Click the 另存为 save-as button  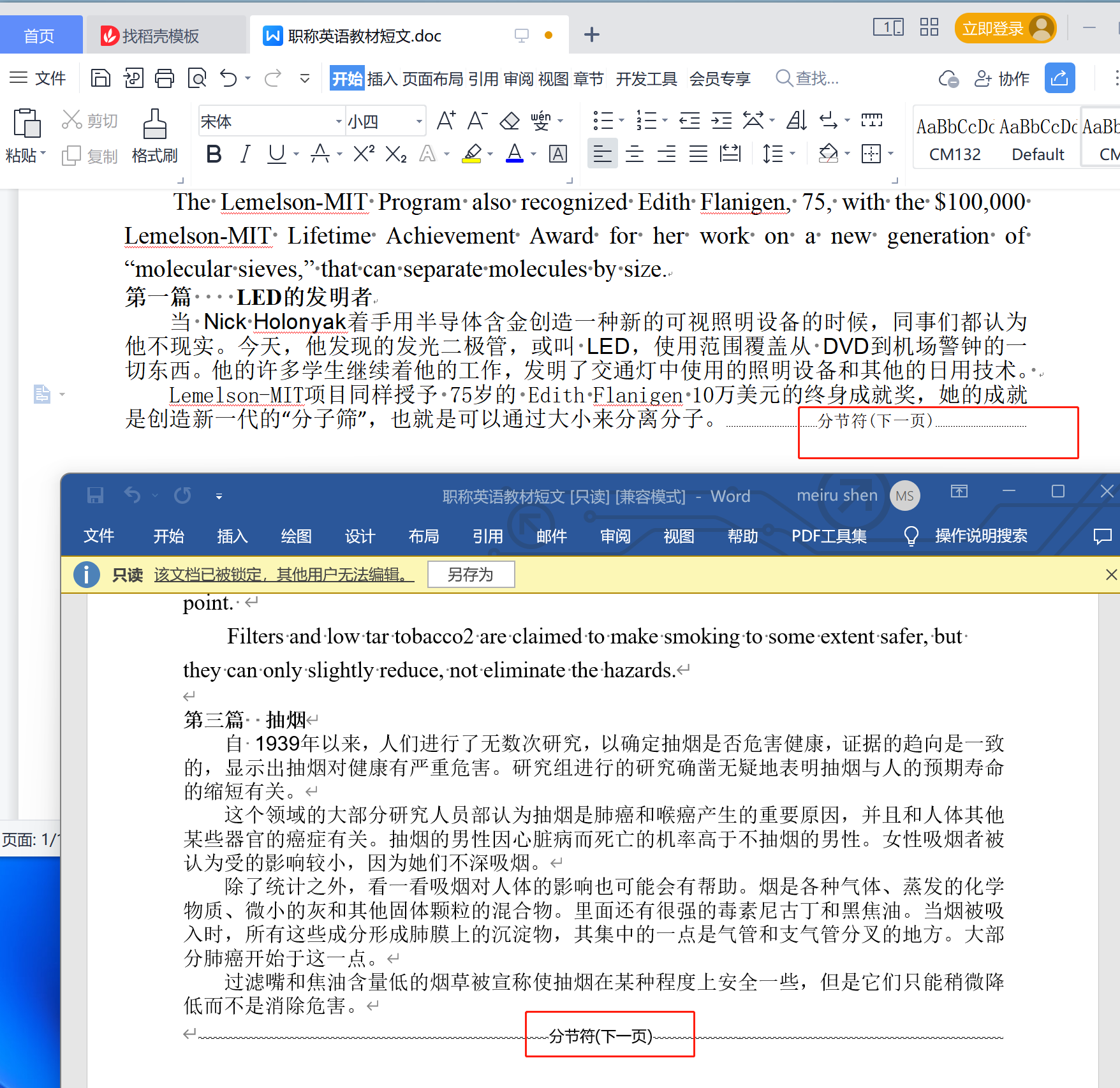point(471,574)
